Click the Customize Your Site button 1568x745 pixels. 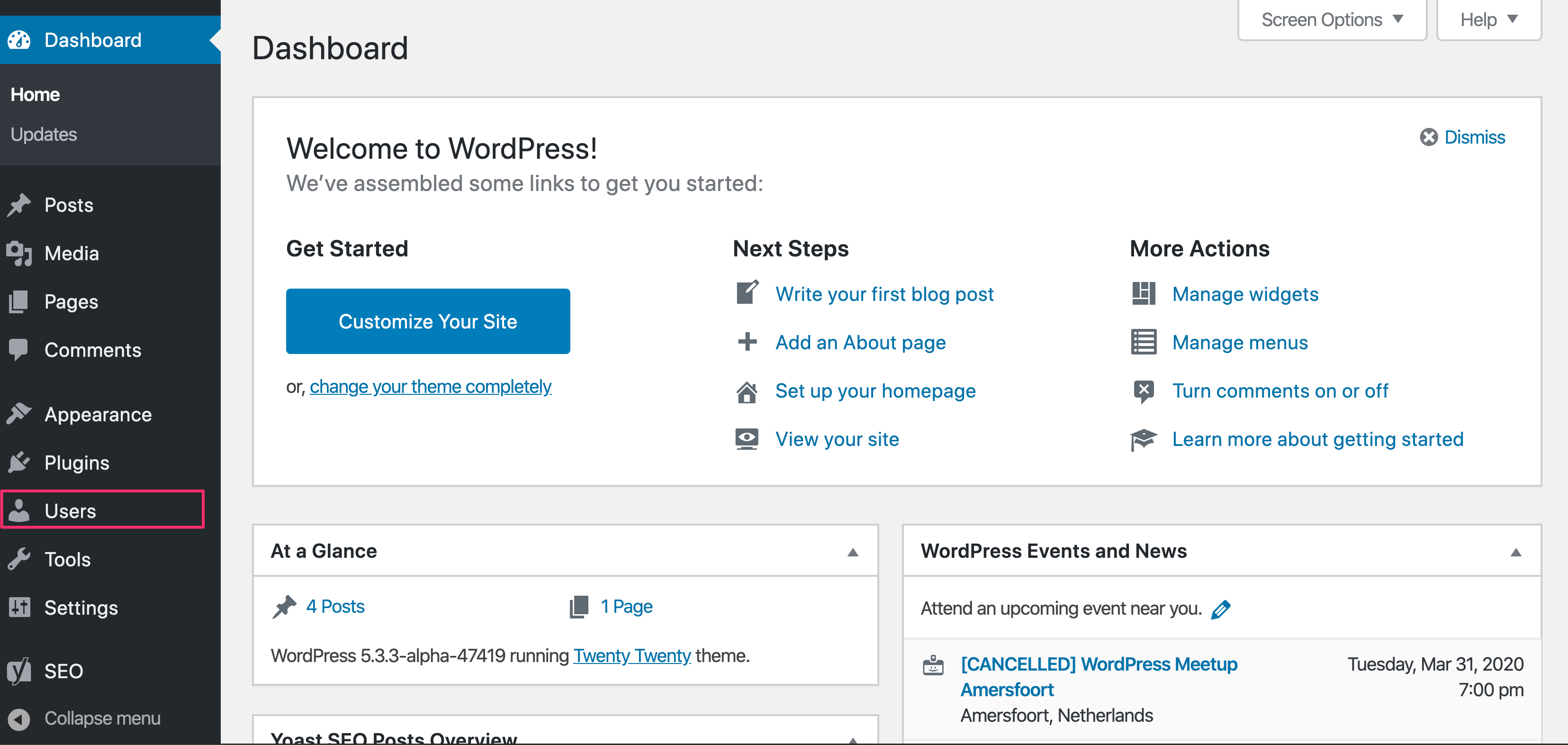tap(428, 321)
